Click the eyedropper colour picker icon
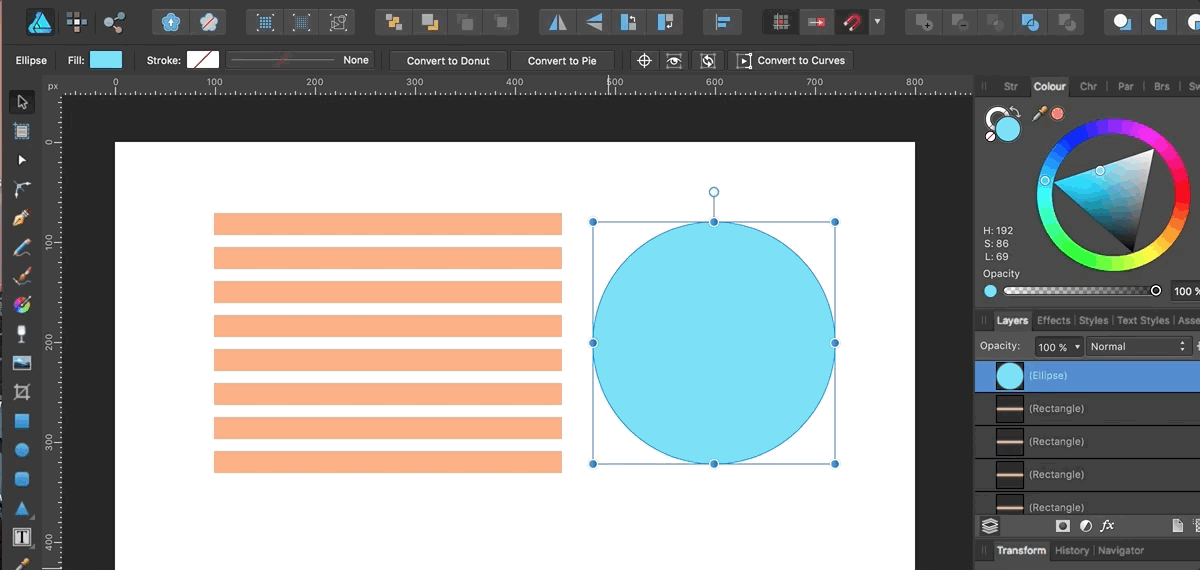Screen dimensions: 1200x570 (x=1040, y=113)
